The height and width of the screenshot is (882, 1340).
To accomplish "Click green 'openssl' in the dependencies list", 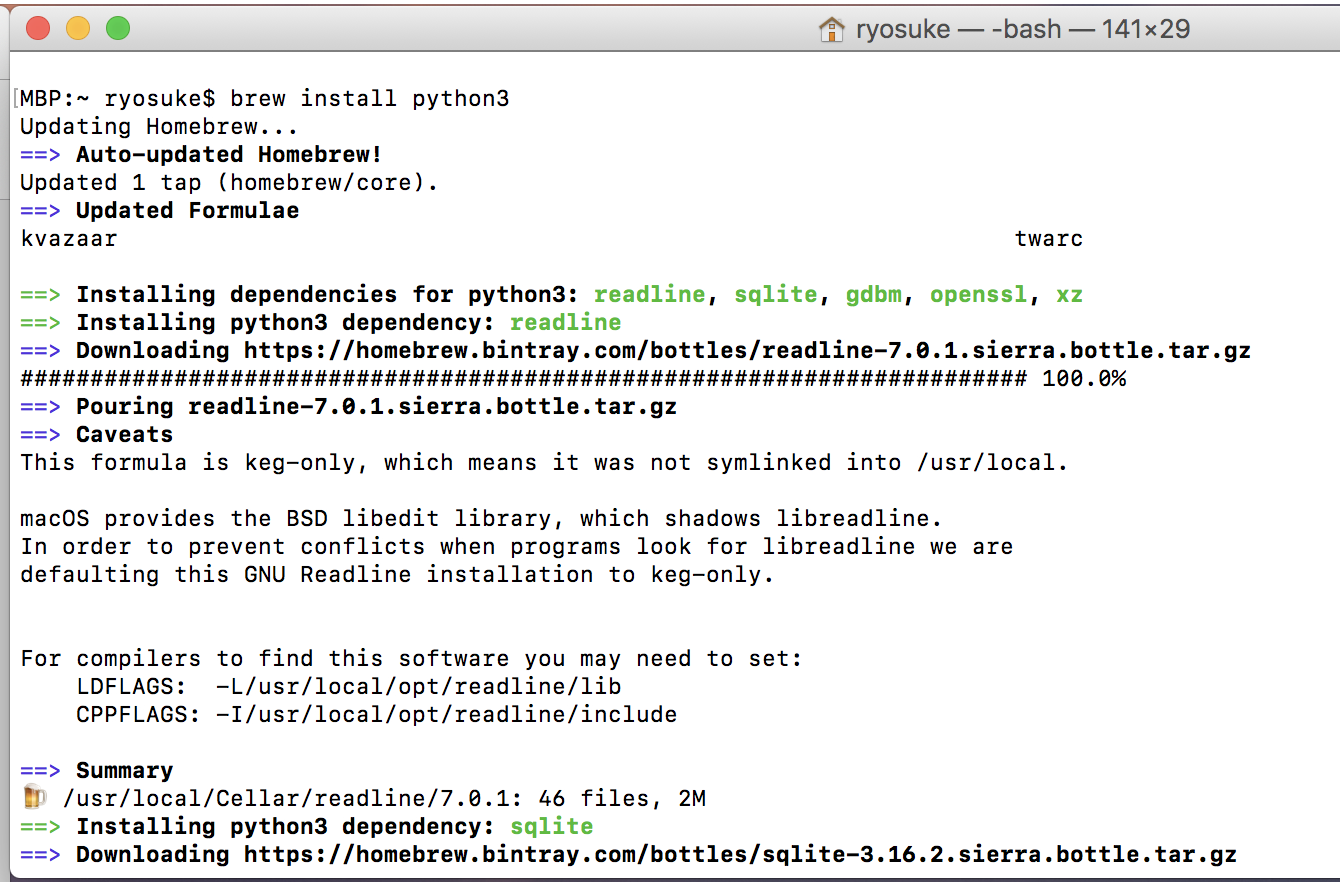I will [978, 295].
